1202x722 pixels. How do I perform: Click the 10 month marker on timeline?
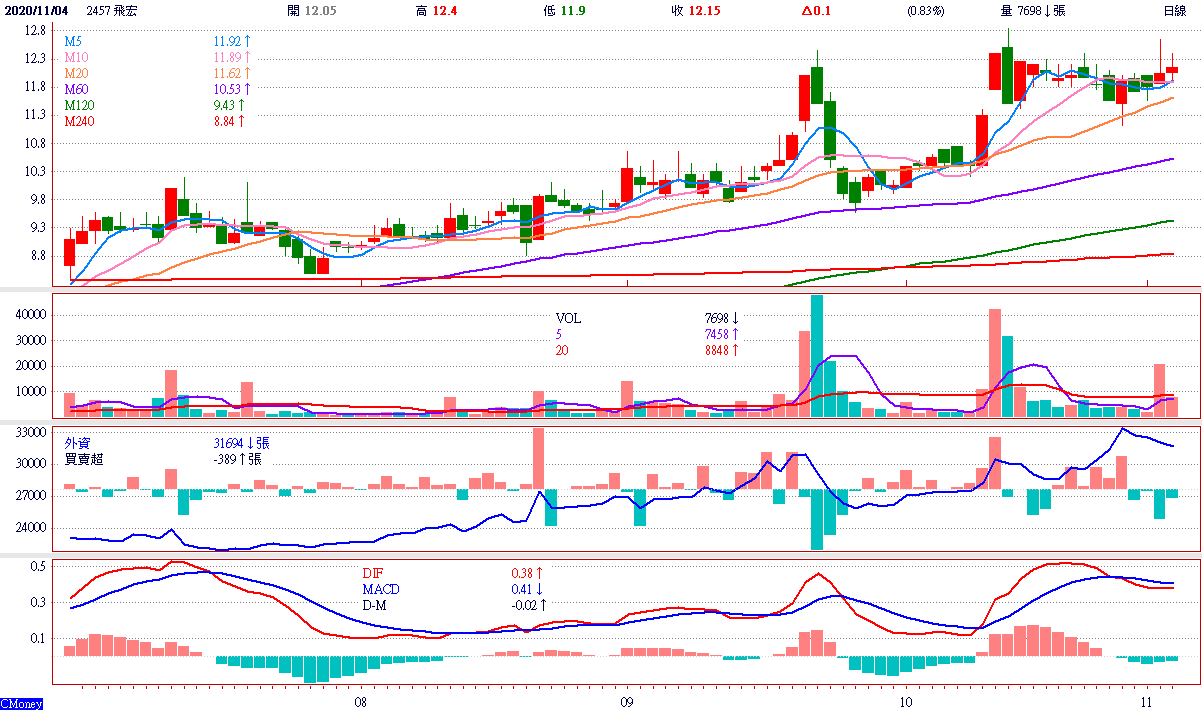coord(904,702)
